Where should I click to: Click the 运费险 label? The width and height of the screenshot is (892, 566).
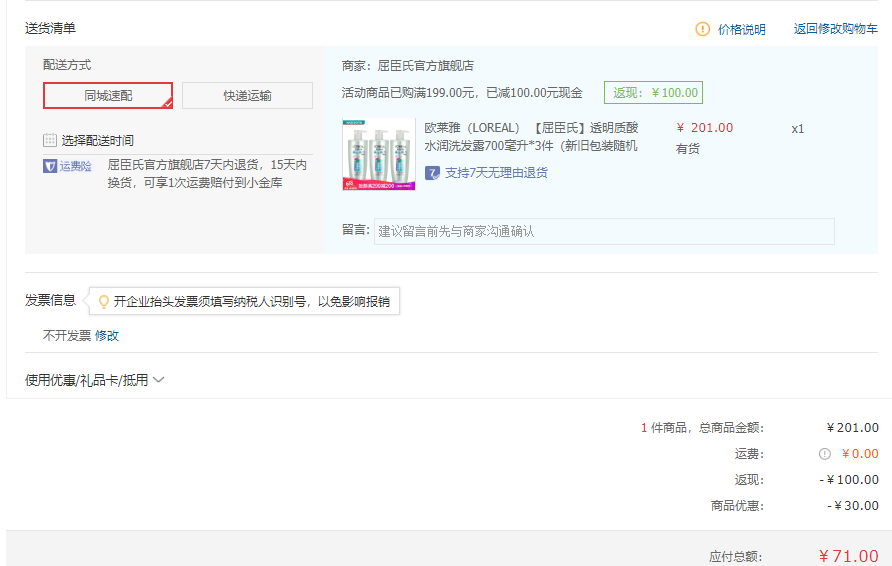tap(76, 166)
